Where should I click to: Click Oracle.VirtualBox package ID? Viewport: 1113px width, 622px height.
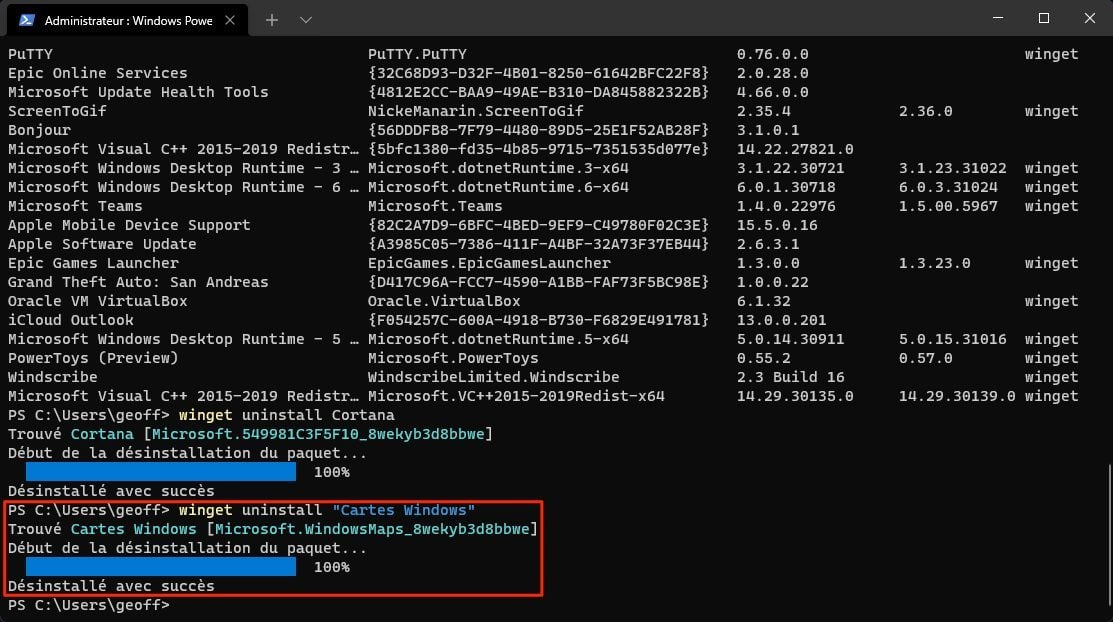pyautogui.click(x=444, y=301)
